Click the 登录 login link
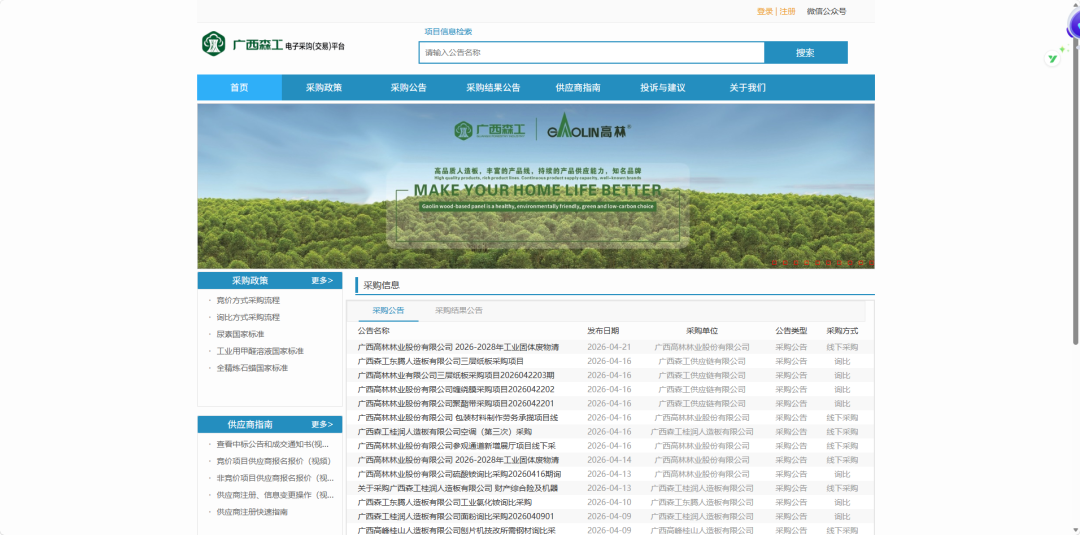The width and height of the screenshot is (1080, 535). [765, 11]
